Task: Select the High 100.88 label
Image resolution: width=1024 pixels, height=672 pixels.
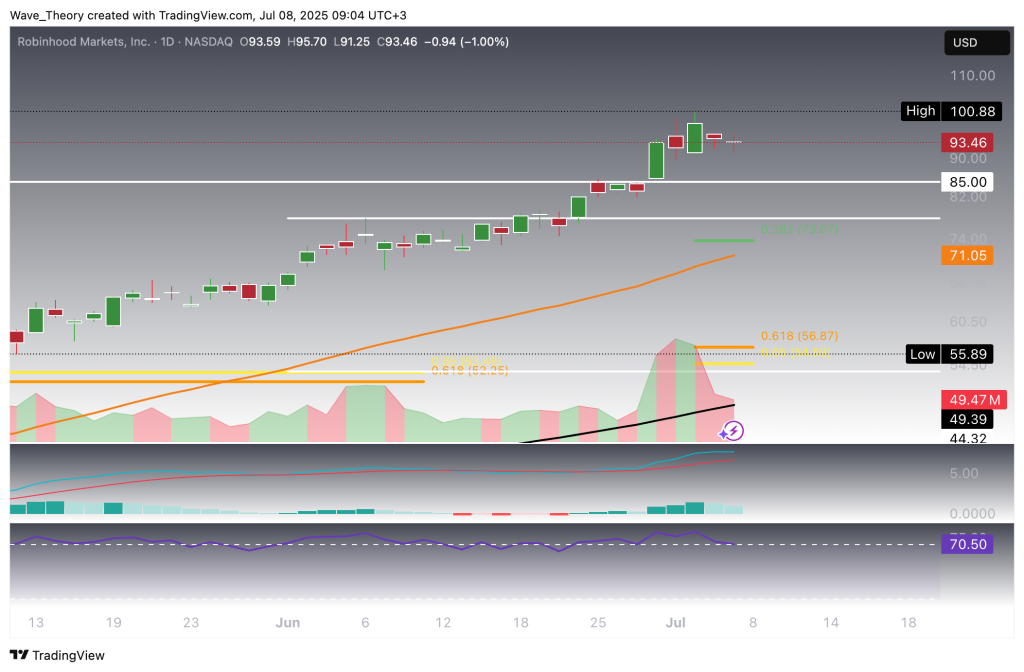Action: tap(949, 111)
